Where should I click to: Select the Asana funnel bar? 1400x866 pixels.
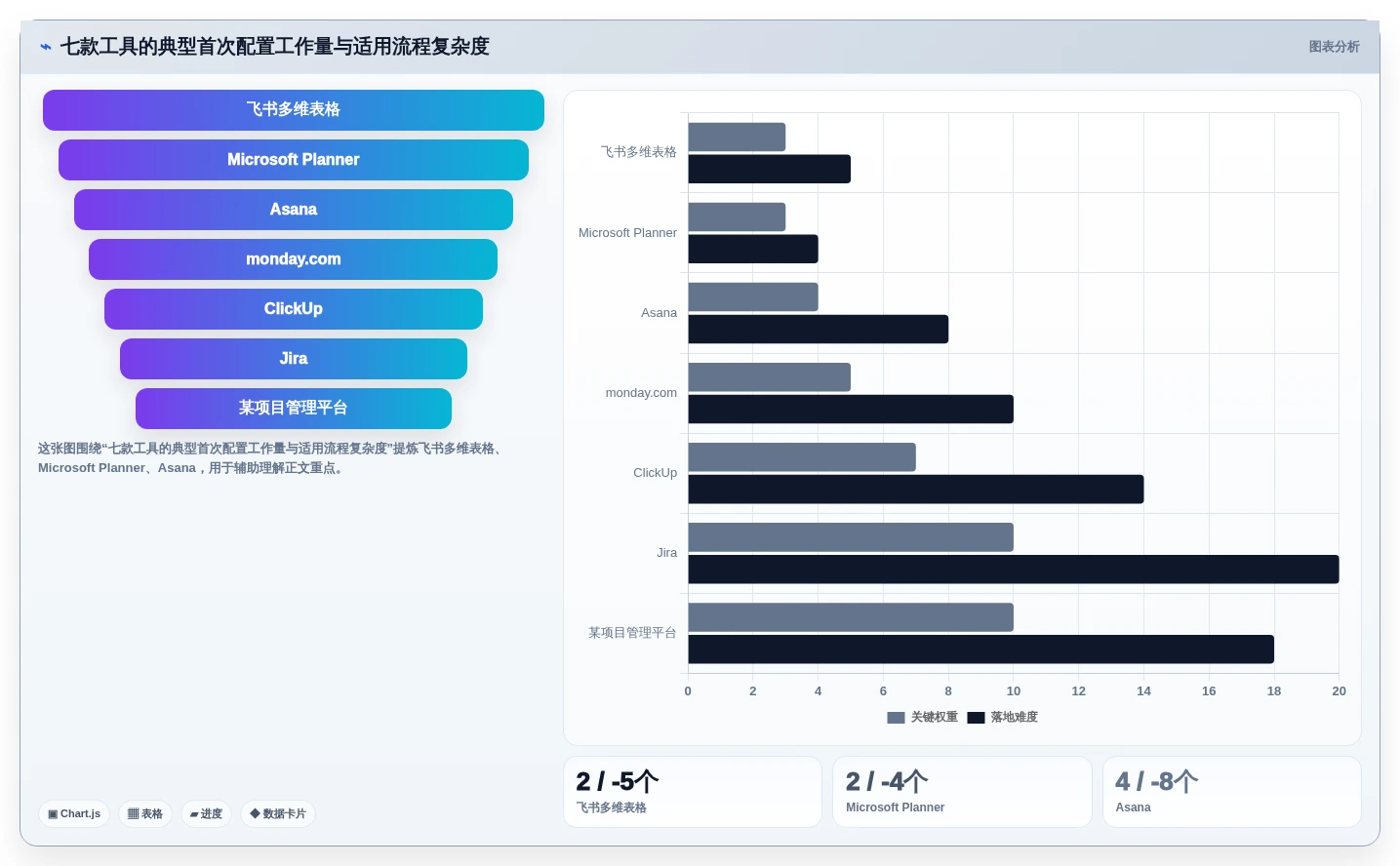coord(294,210)
